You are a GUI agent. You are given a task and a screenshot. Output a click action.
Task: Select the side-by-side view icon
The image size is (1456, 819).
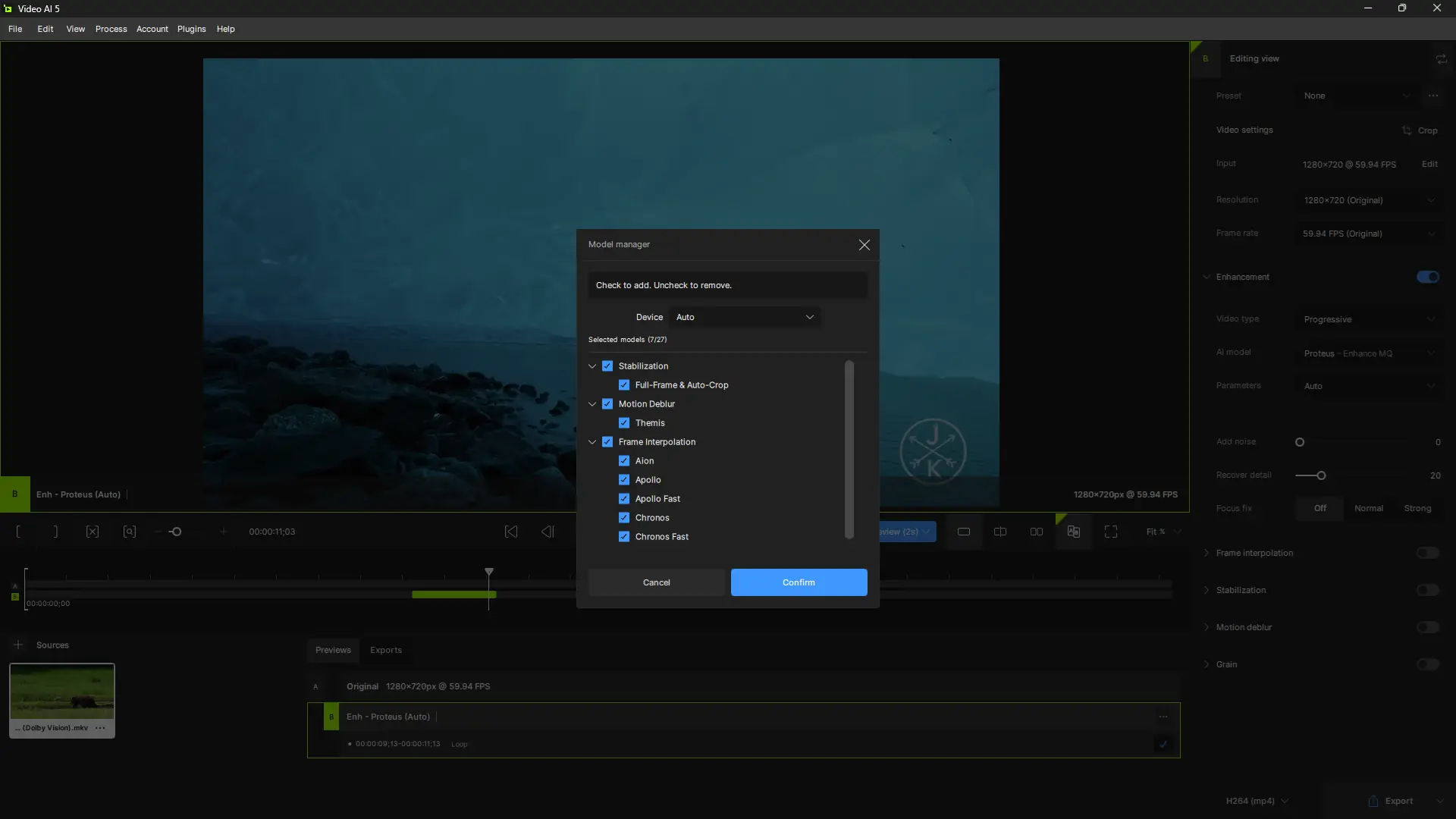tap(1037, 532)
